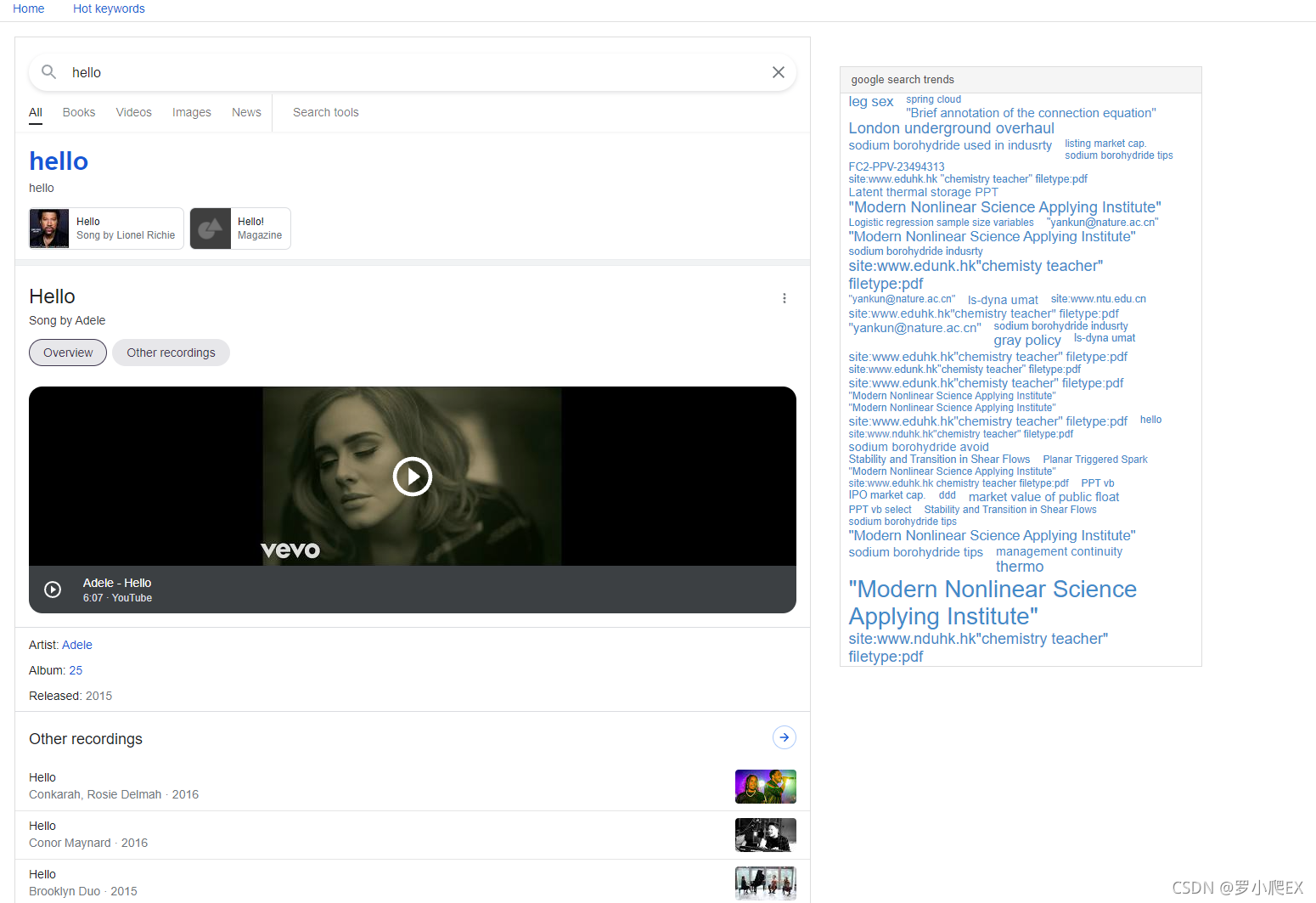Screen dimensions: 1316x903
Task: Click the 'leg sex' trend keyword
Action: click(x=871, y=102)
